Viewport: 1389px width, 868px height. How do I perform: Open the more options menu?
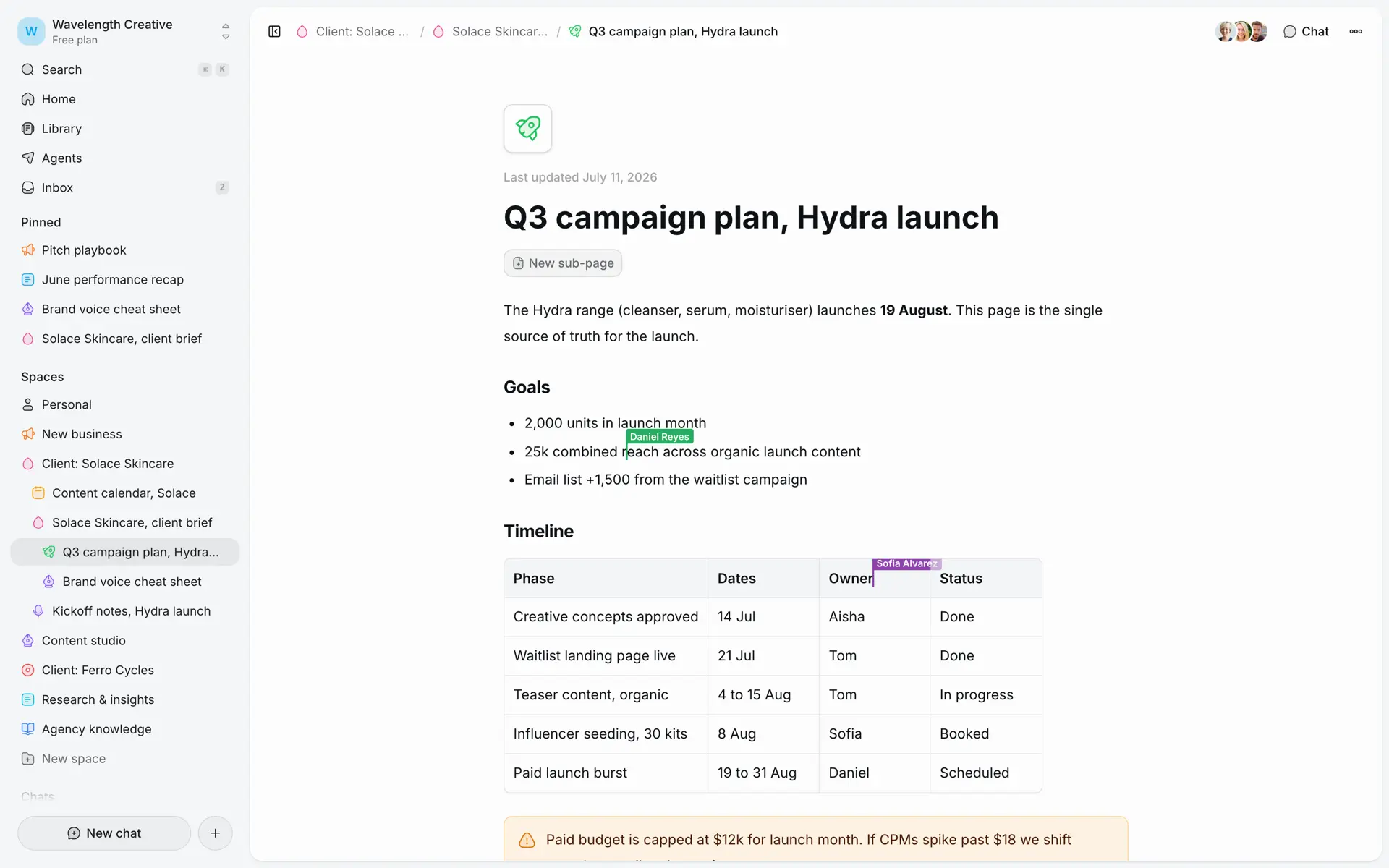1356,32
